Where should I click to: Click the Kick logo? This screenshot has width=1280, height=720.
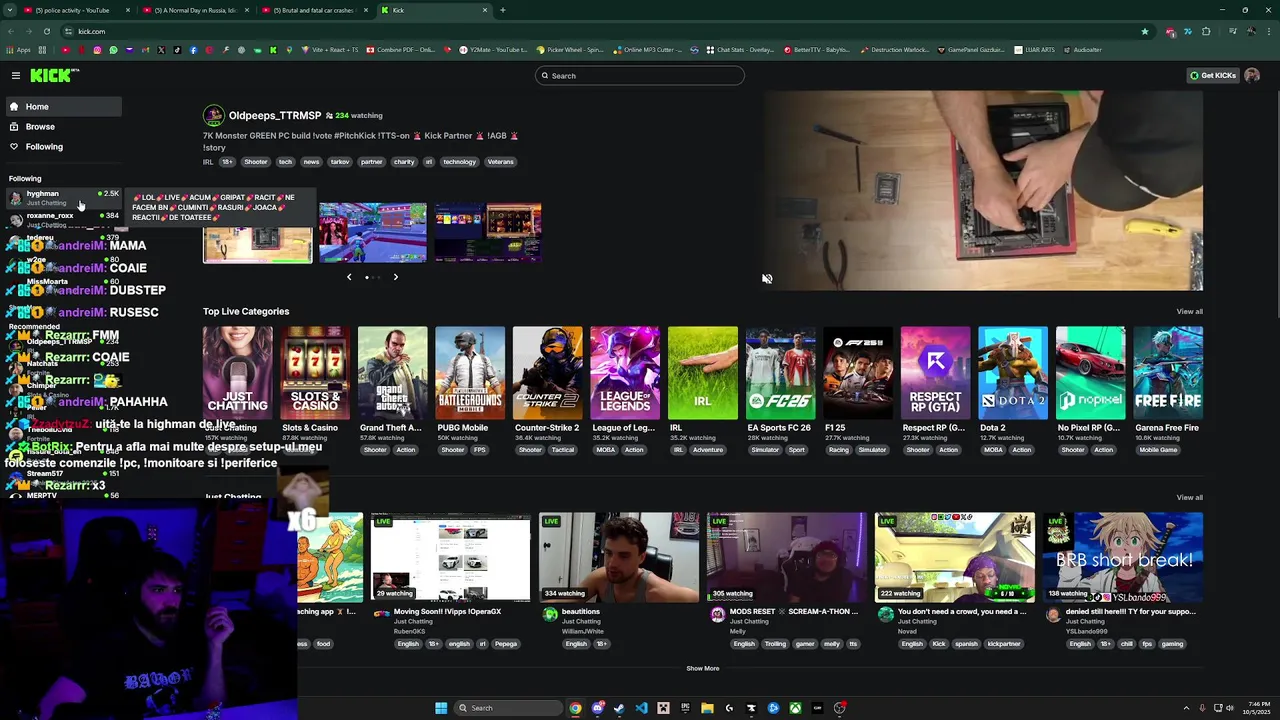[x=54, y=76]
